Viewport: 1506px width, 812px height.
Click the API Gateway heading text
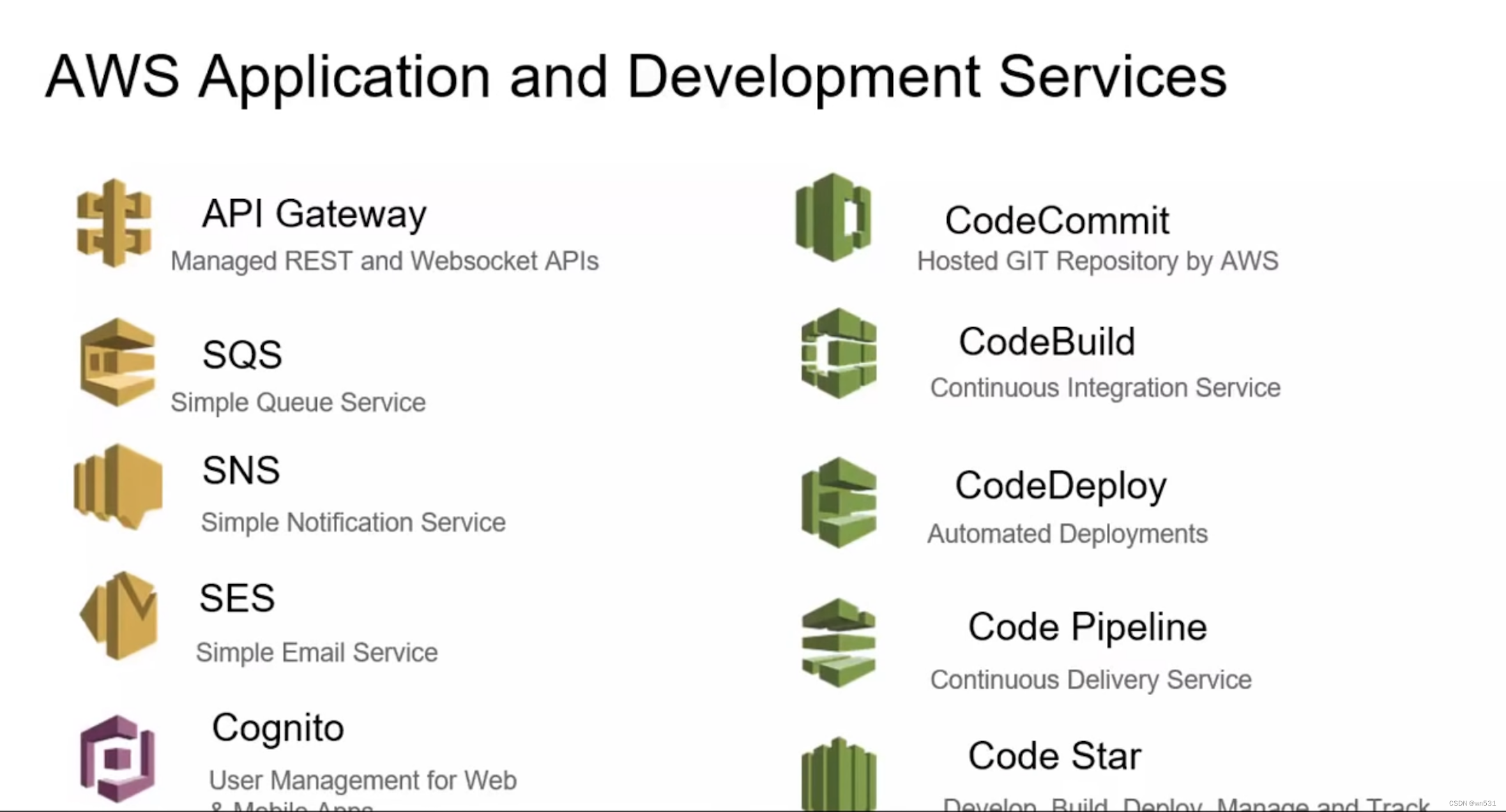(314, 213)
